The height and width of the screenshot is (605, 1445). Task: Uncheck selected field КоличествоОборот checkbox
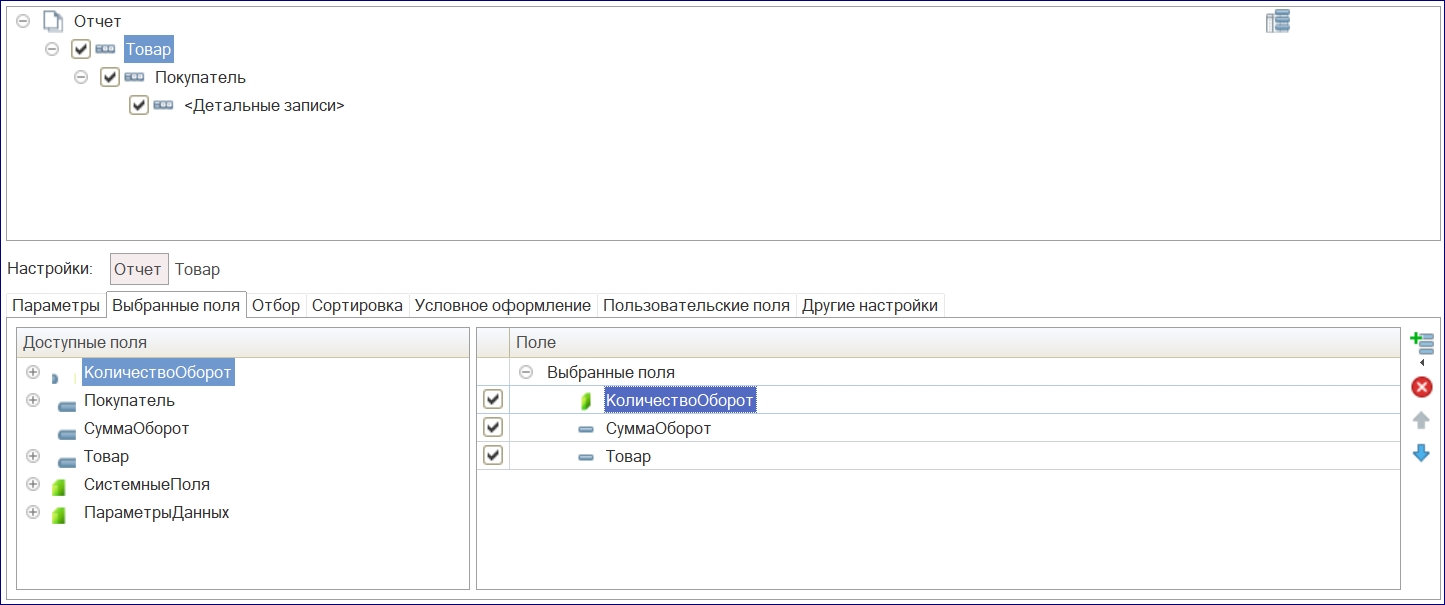coord(493,400)
